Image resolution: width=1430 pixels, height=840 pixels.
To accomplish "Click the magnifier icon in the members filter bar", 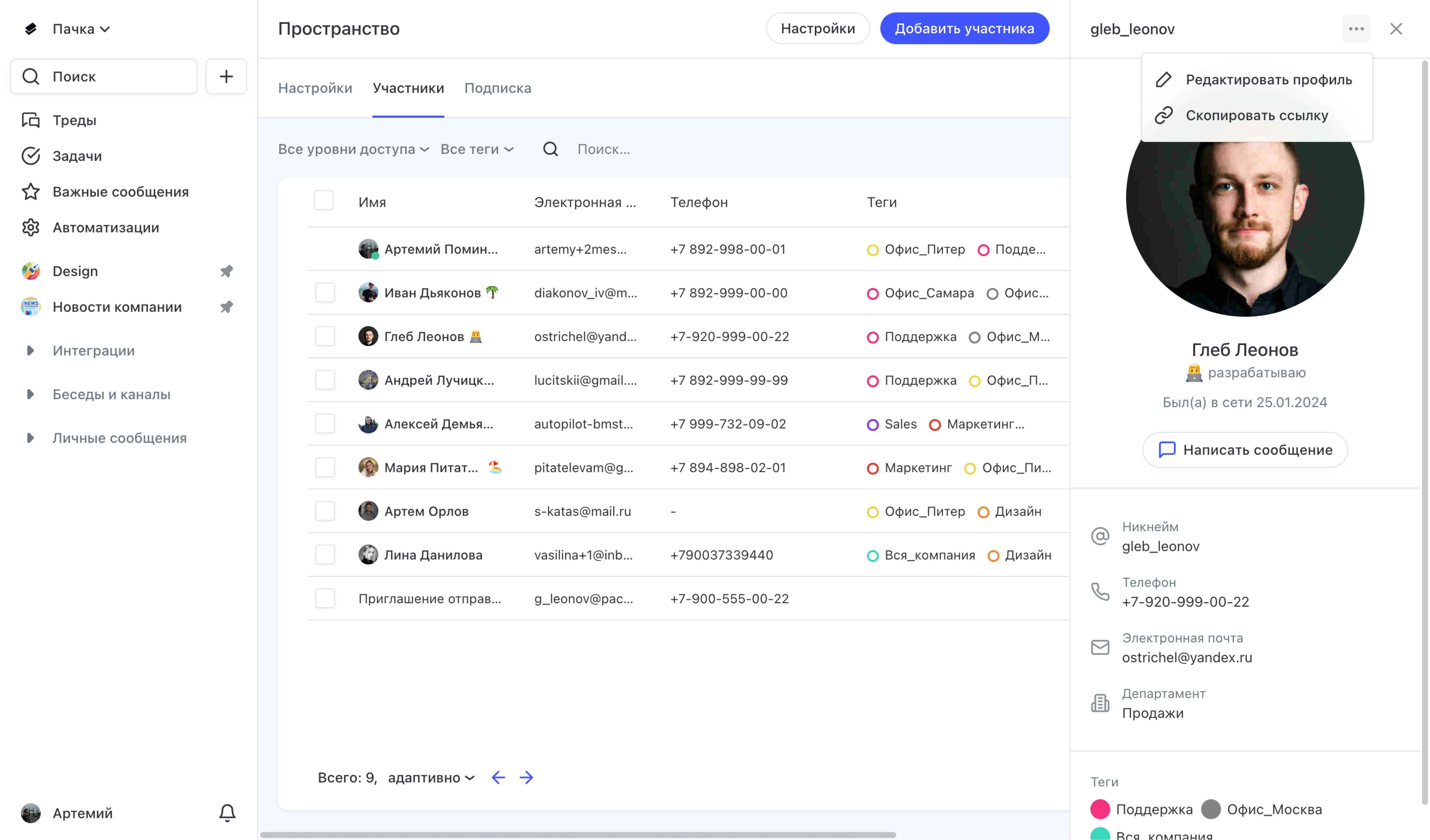I will (x=551, y=149).
